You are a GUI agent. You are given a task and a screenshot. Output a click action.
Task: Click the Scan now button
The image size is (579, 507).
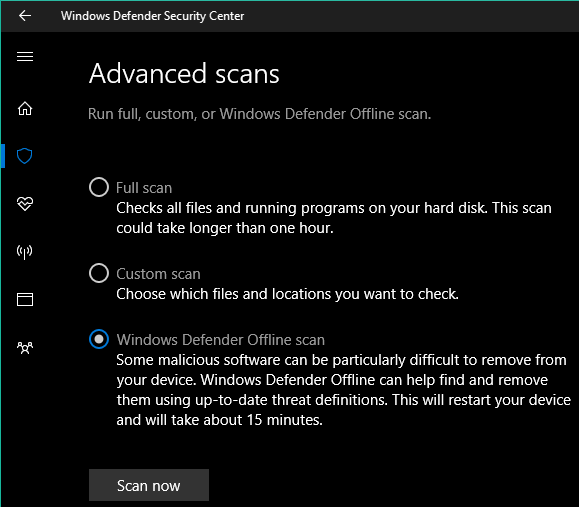[149, 485]
